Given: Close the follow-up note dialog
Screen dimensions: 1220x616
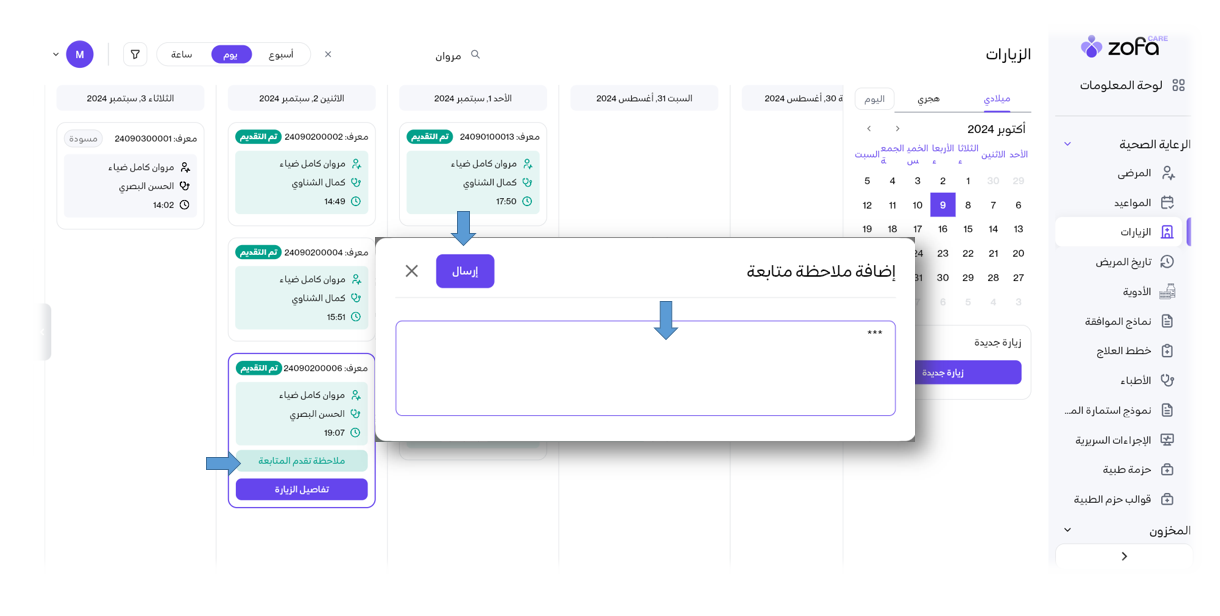Looking at the screenshot, I should (411, 271).
